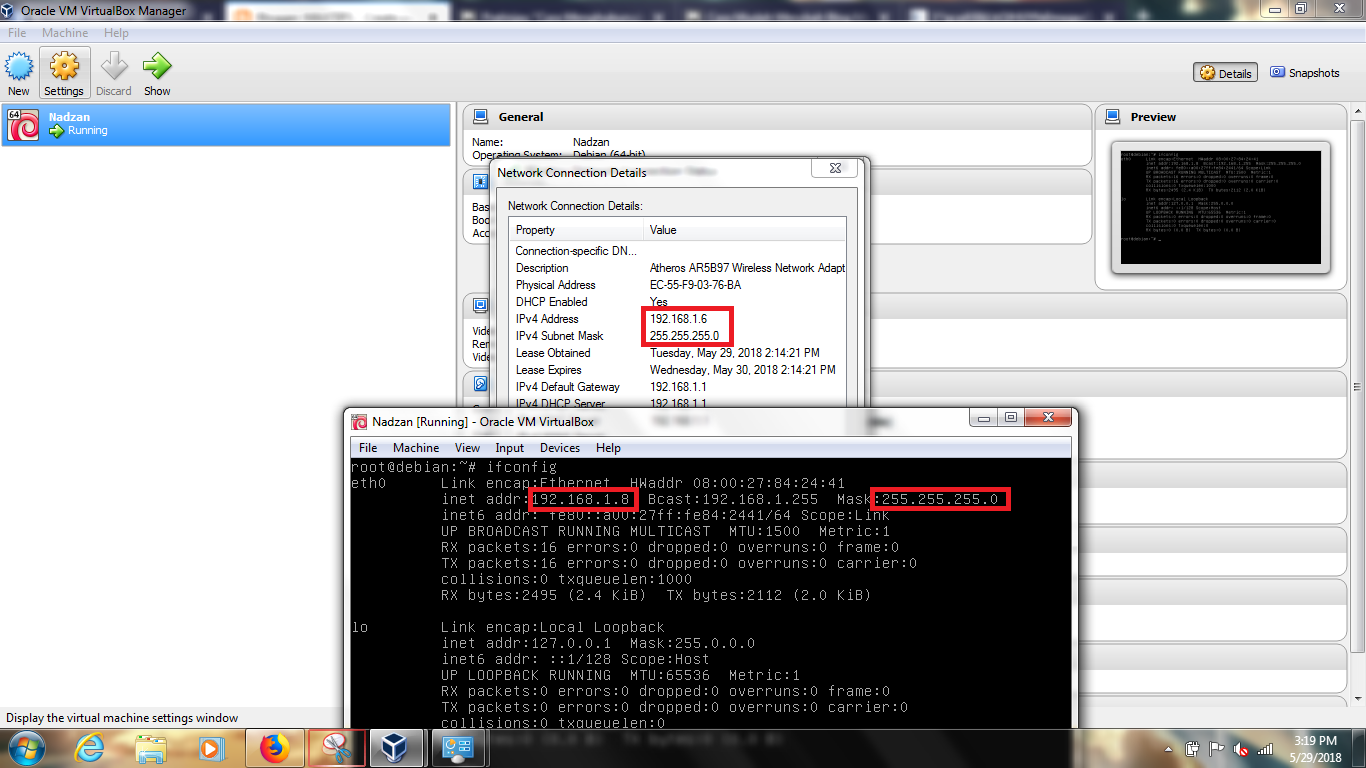Screen dimensions: 1366x768
Task: Click the power plug tray icon
Action: point(1193,748)
